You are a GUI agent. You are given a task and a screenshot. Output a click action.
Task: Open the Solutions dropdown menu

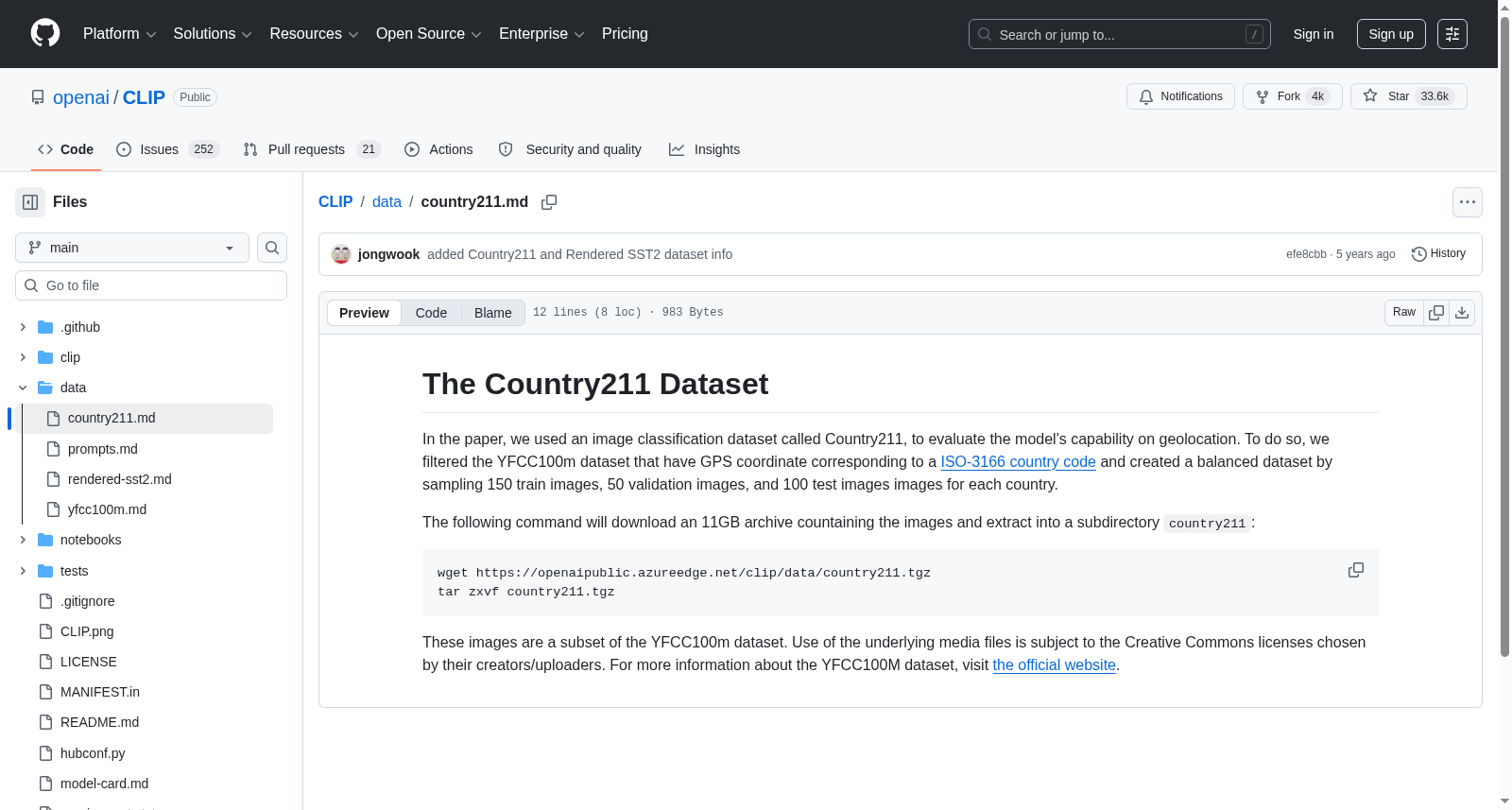[213, 34]
